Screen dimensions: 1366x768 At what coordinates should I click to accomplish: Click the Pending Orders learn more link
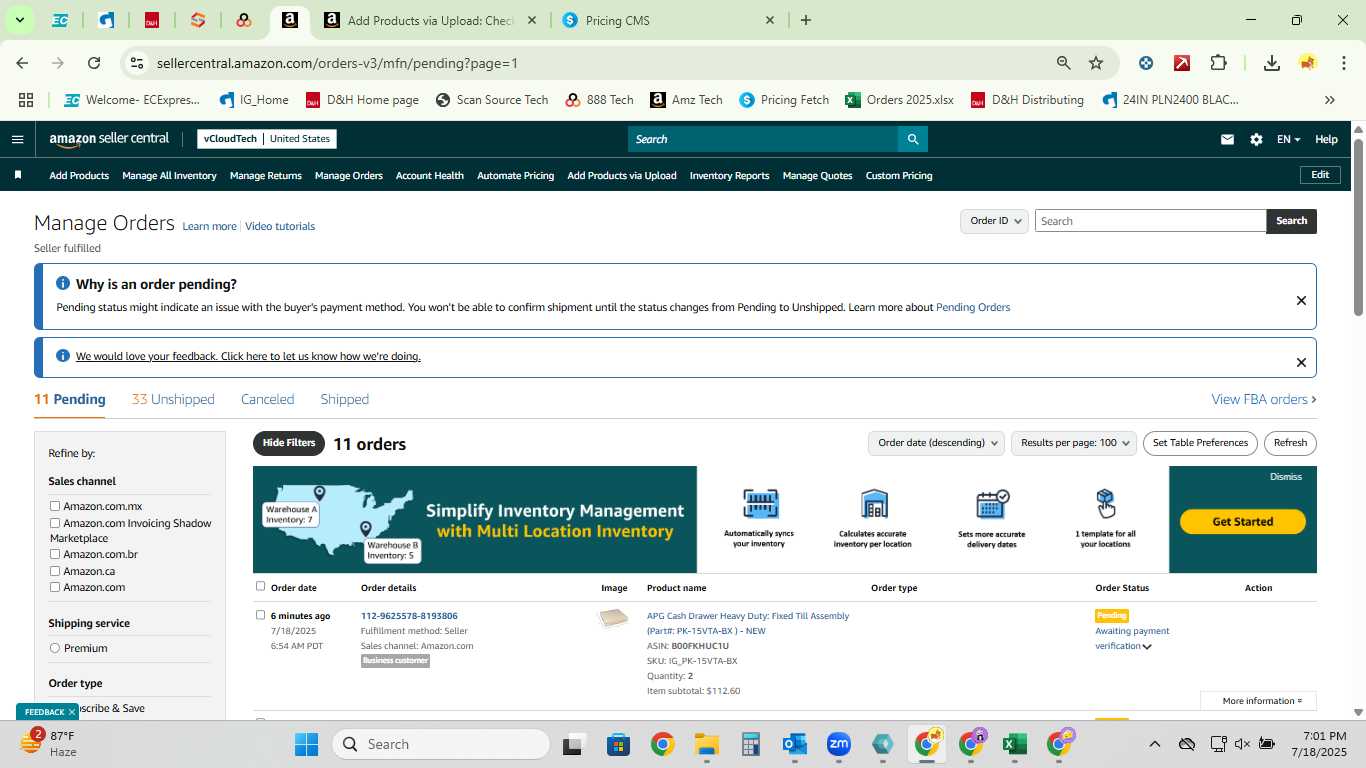click(x=973, y=307)
